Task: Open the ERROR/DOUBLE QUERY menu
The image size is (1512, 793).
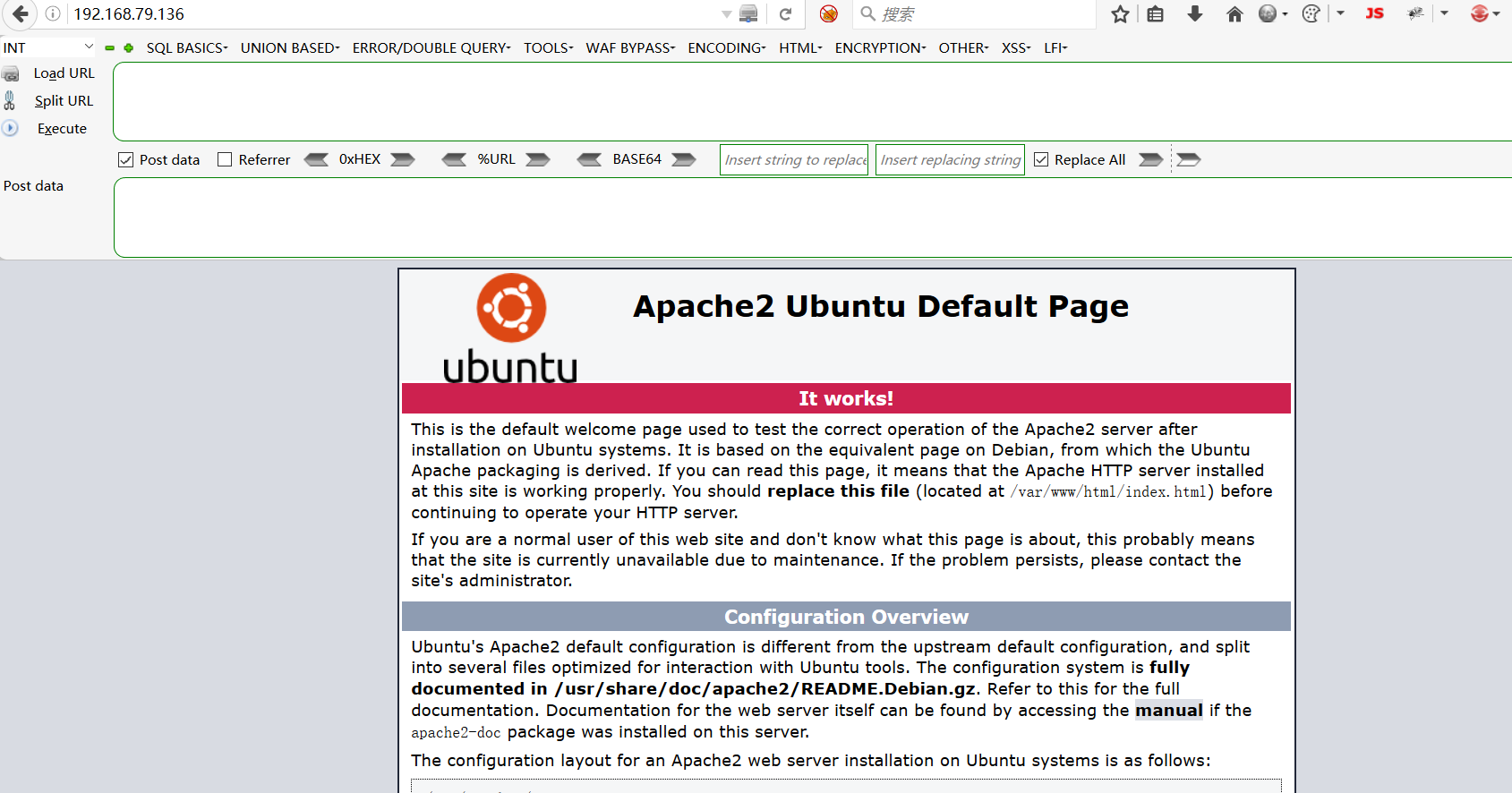Action: pyautogui.click(x=431, y=47)
